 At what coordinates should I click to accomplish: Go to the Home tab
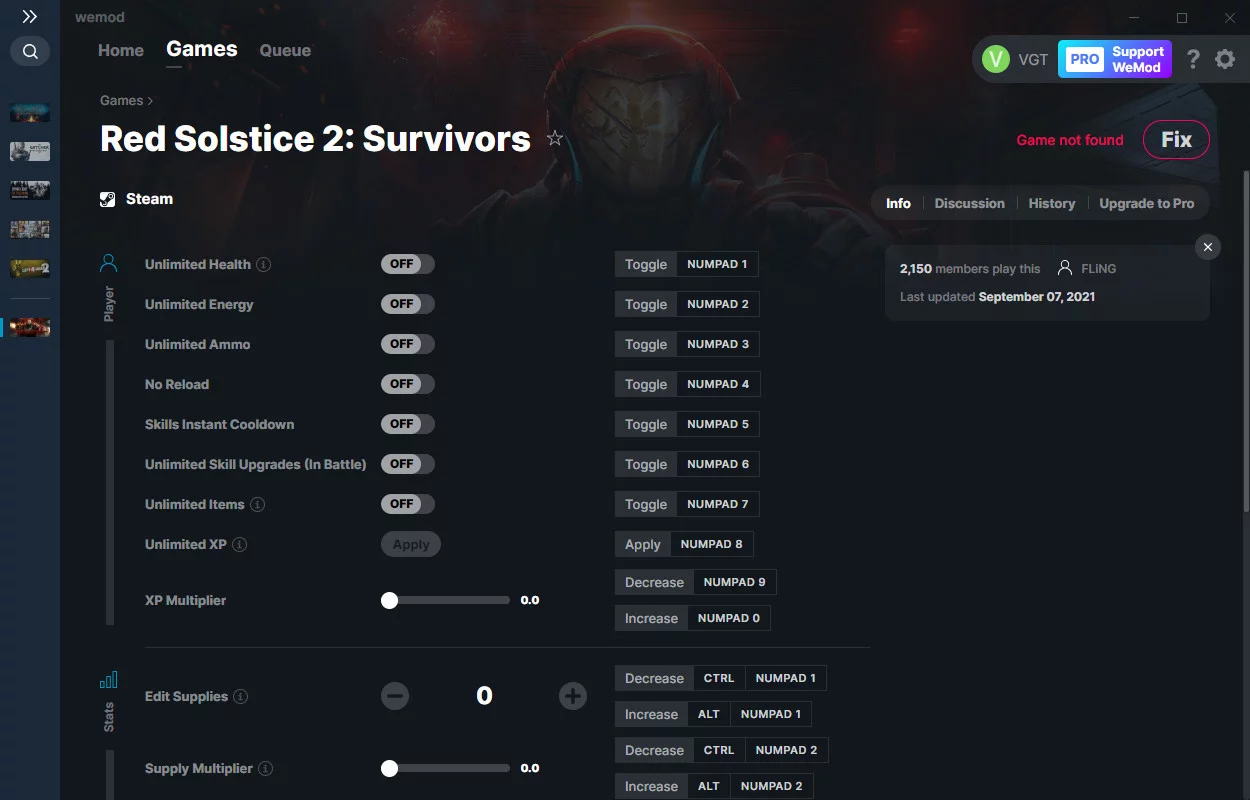[x=121, y=50]
